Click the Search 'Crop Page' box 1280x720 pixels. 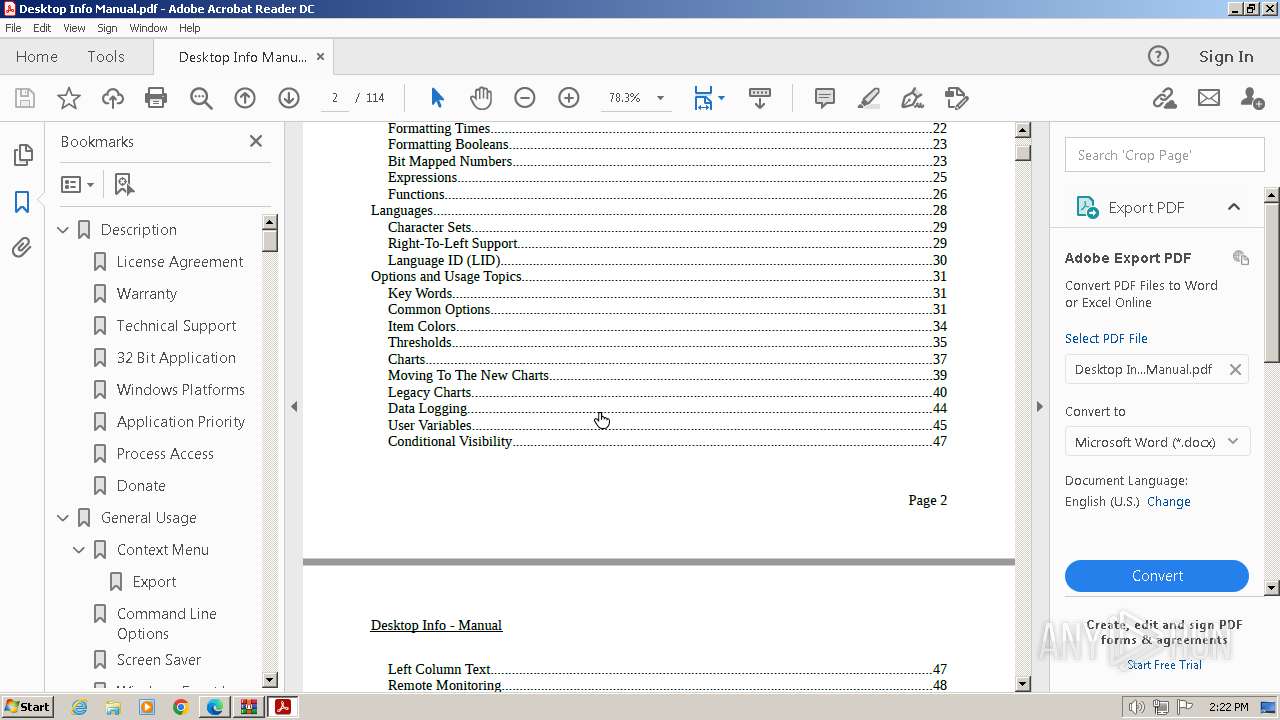[x=1164, y=155]
